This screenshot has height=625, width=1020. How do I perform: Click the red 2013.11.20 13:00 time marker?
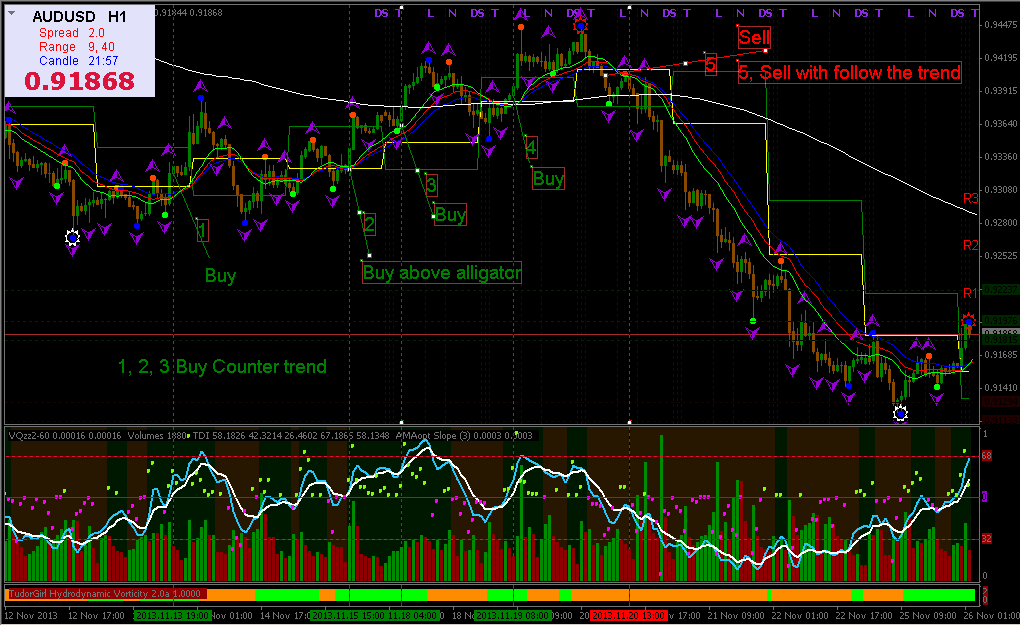(628, 615)
